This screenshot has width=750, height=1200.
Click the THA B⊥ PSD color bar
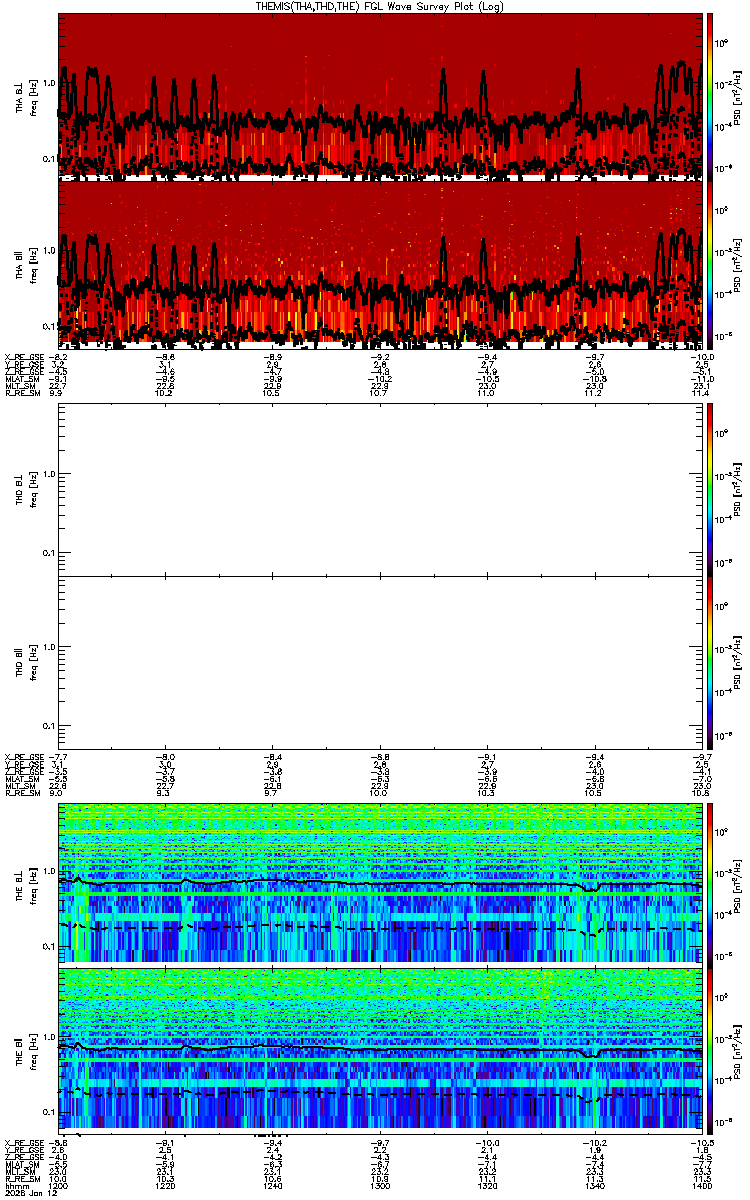click(x=711, y=96)
